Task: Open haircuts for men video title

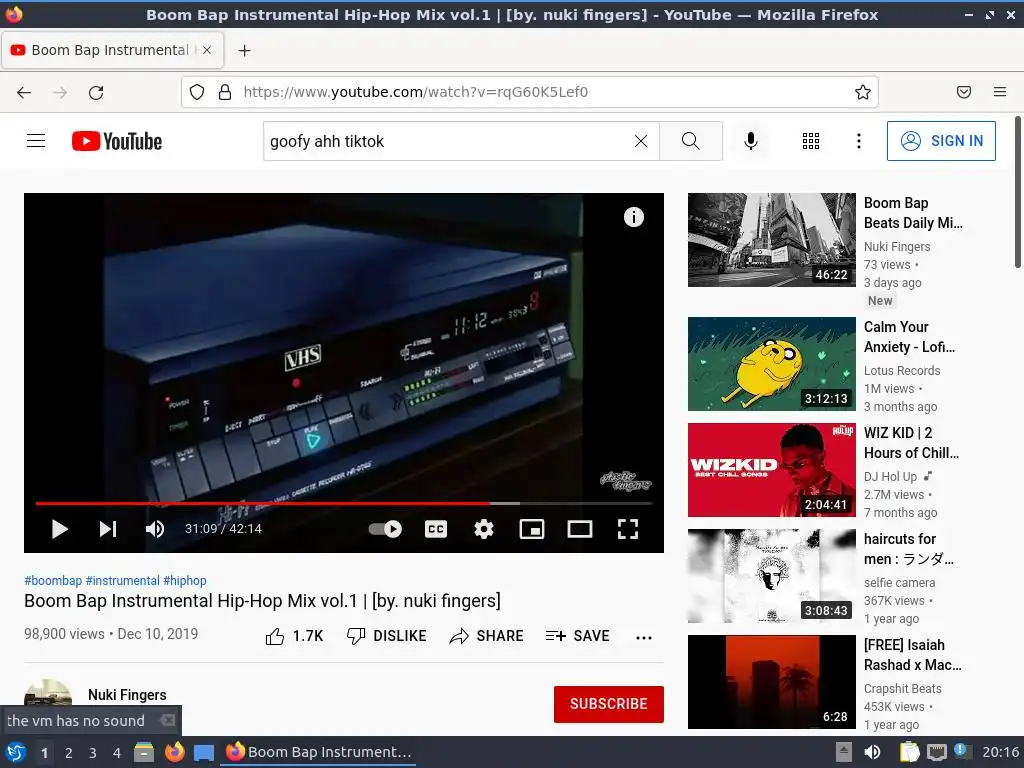Action: pos(908,549)
